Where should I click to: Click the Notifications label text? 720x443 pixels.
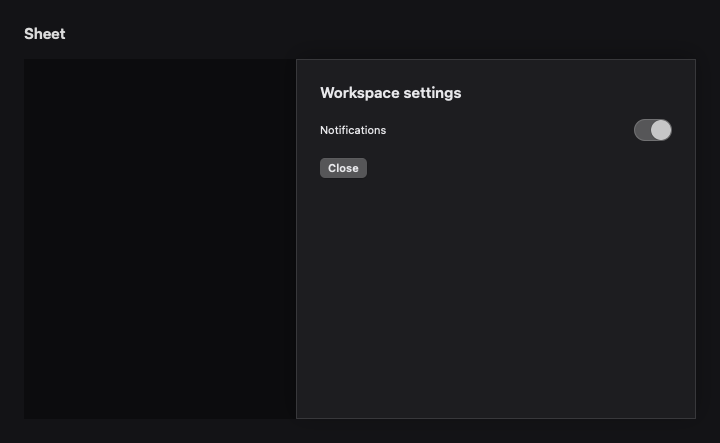click(x=353, y=130)
